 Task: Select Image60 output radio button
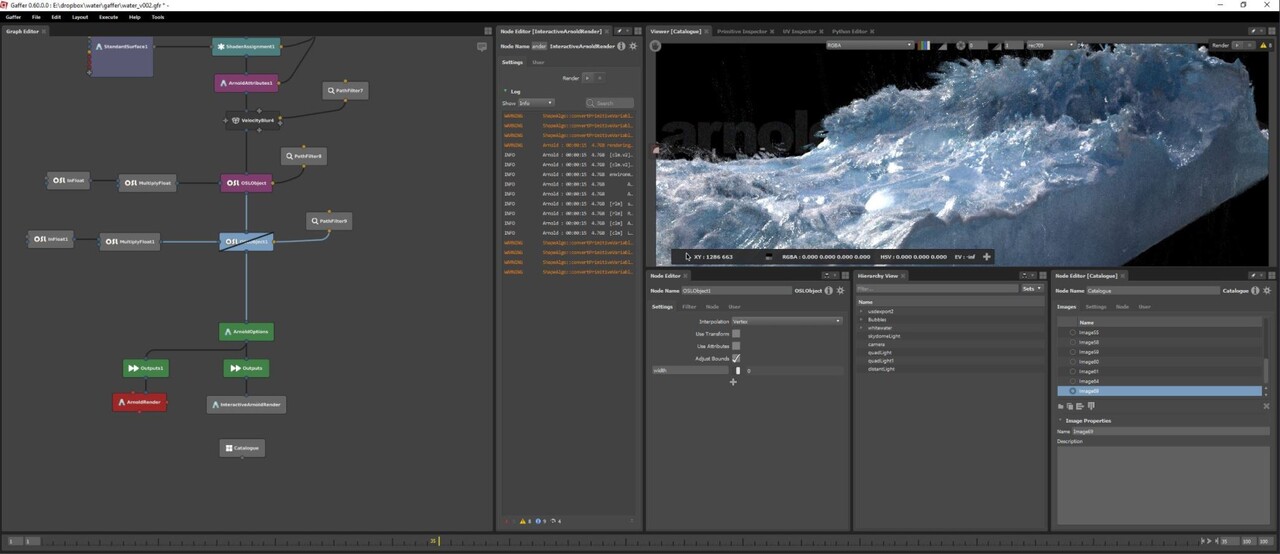[1073, 362]
